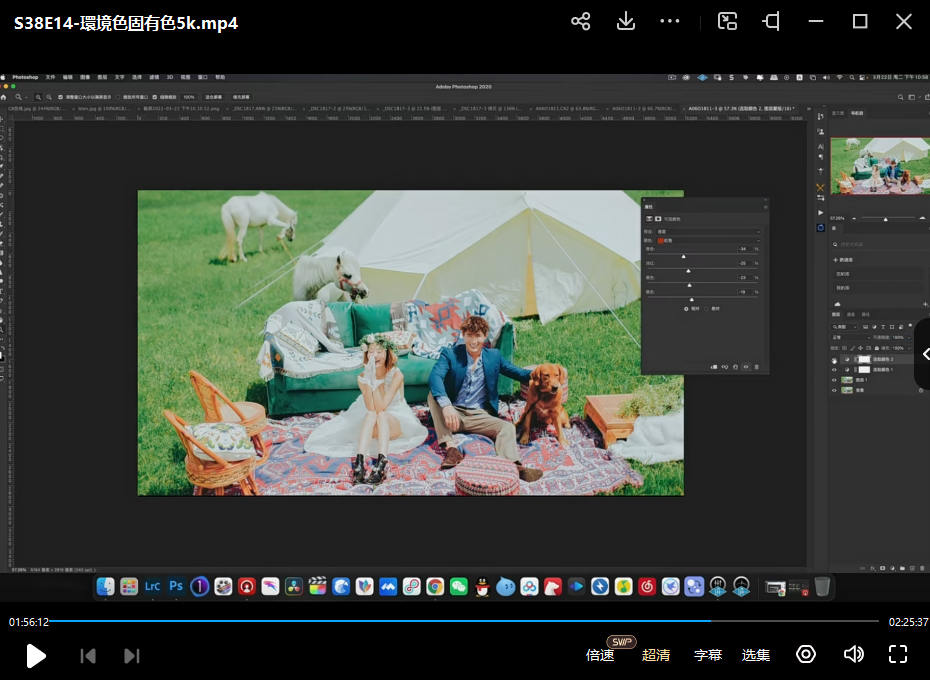Open the 倍速 playback speed menu
The image size is (930, 680).
click(600, 655)
